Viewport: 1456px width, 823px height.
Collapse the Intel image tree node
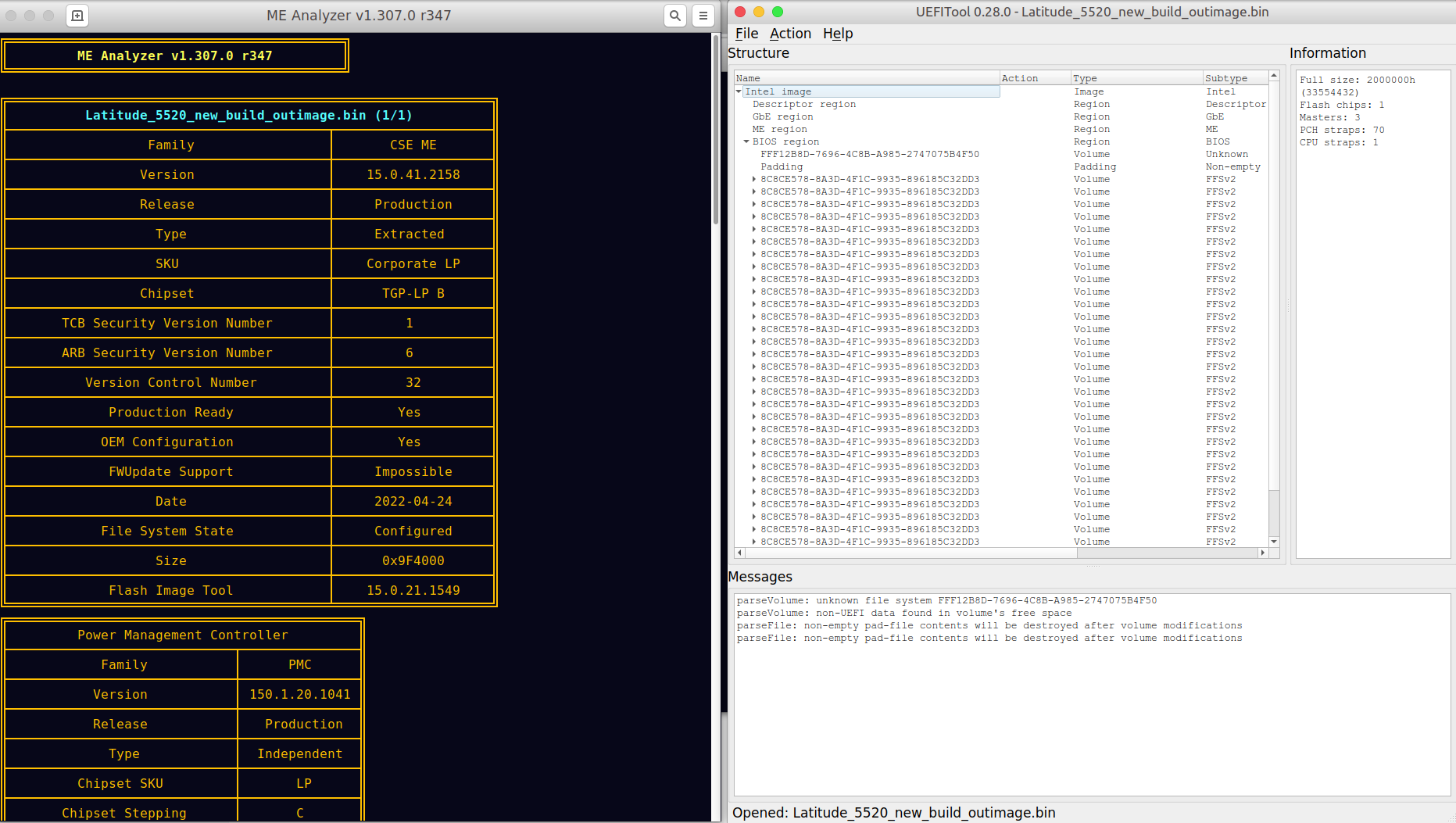(x=739, y=91)
